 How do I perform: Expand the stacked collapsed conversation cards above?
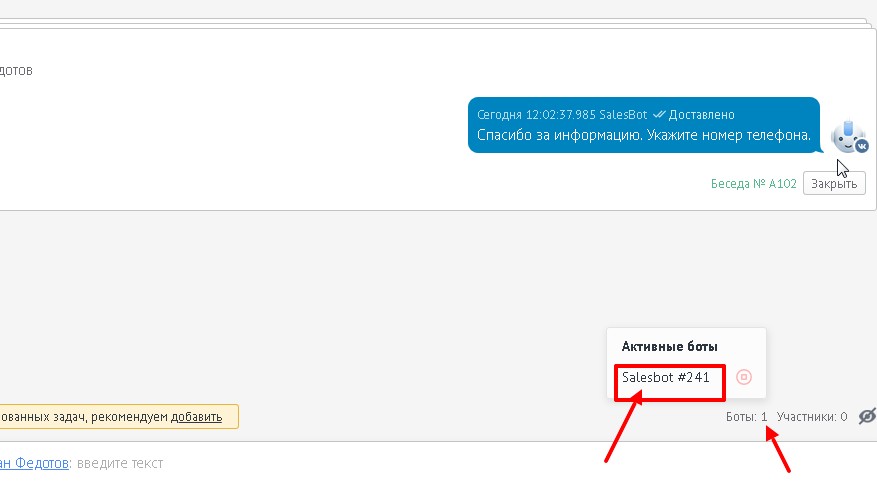436,23
